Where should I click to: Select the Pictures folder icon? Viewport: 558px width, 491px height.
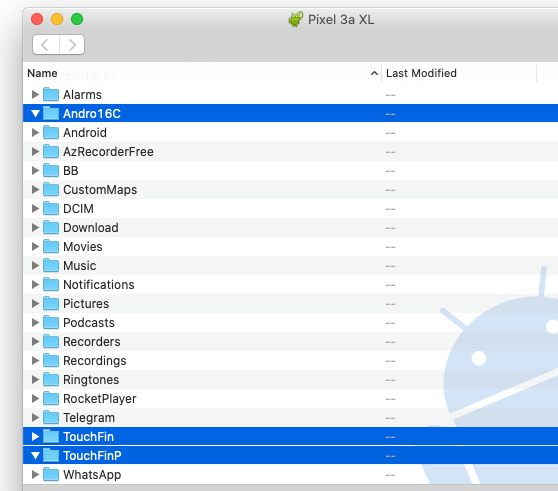(51, 303)
